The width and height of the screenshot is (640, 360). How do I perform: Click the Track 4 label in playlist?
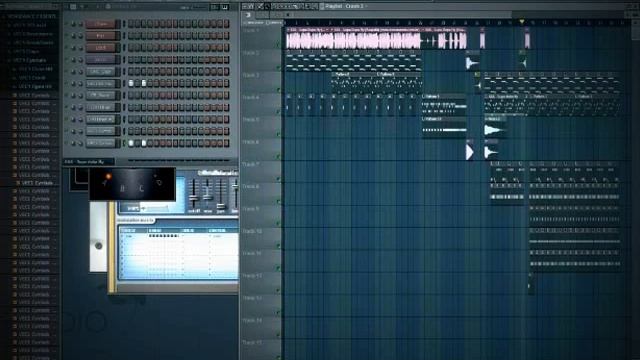pos(251,98)
